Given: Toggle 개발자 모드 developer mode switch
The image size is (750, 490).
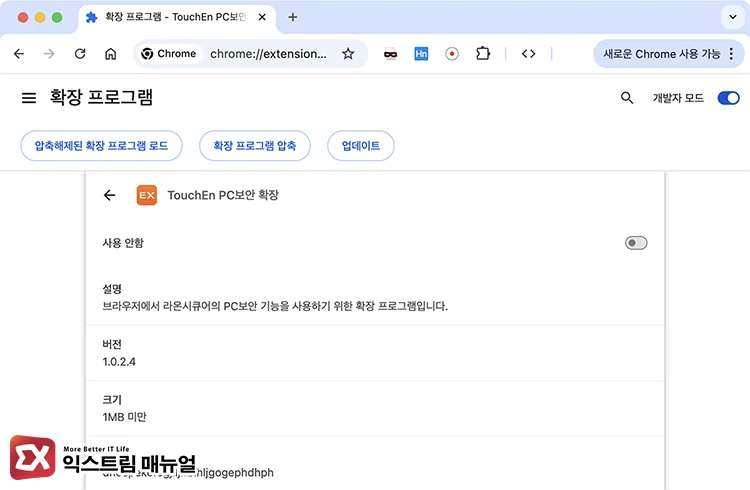Looking at the screenshot, I should tap(728, 98).
